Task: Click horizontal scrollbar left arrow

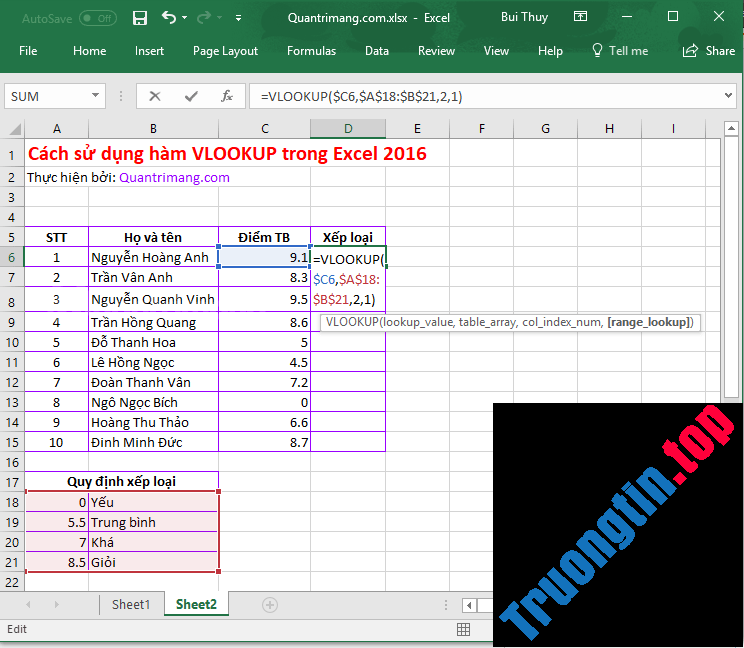Action: (x=469, y=605)
